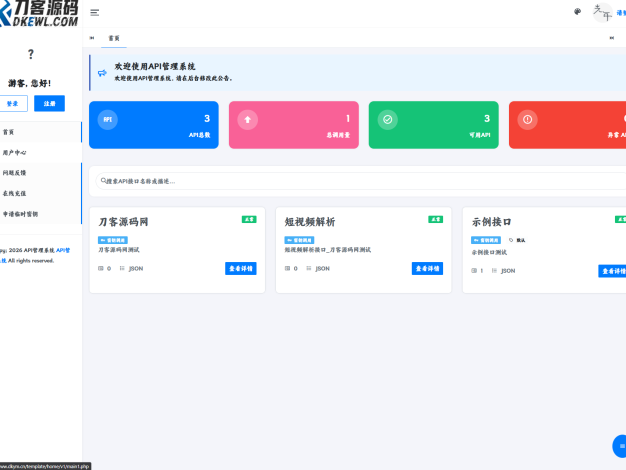Click green status badge on 短视频解析 card

tap(436, 219)
